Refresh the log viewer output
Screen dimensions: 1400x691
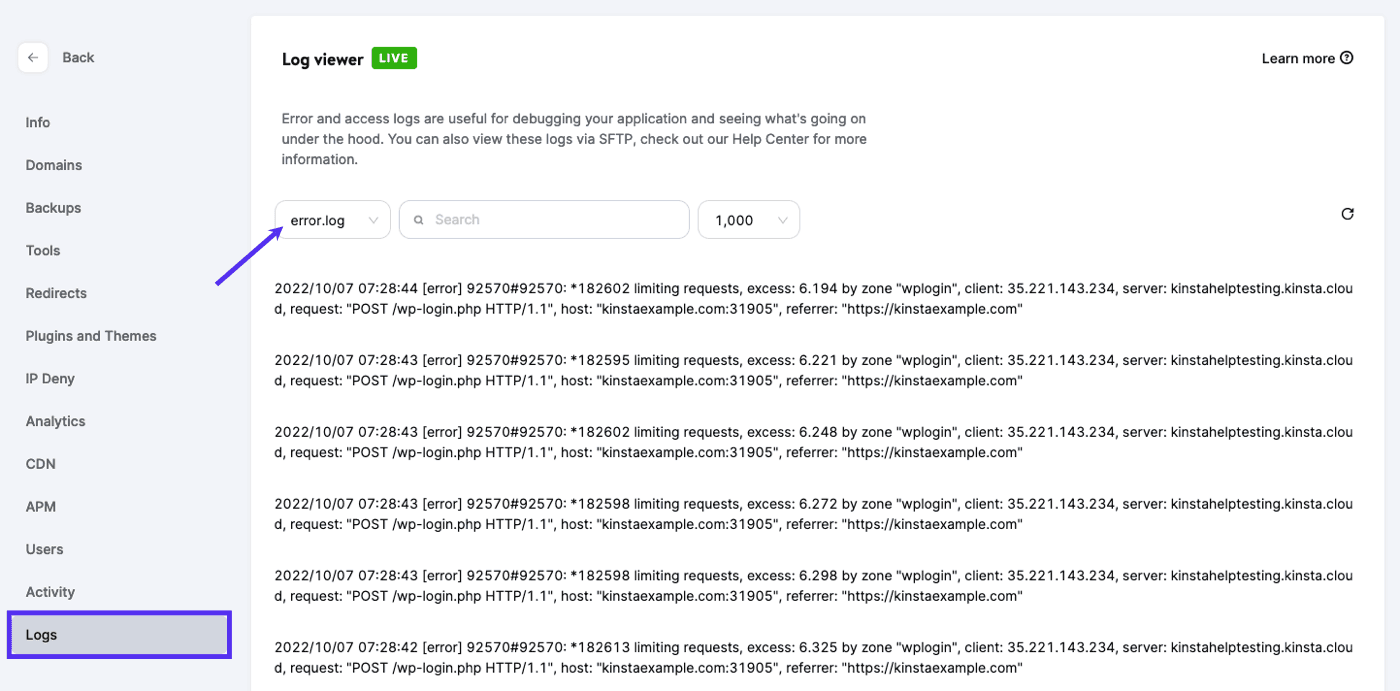(1347, 213)
